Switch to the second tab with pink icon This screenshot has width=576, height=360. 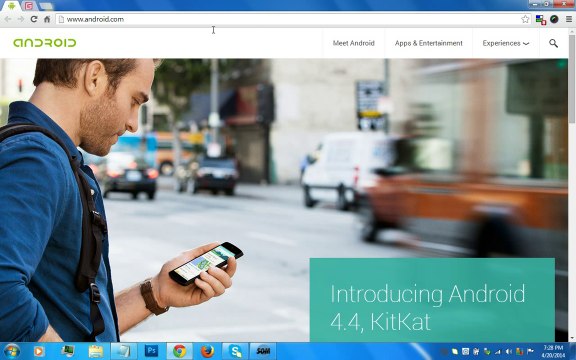[x=29, y=6]
